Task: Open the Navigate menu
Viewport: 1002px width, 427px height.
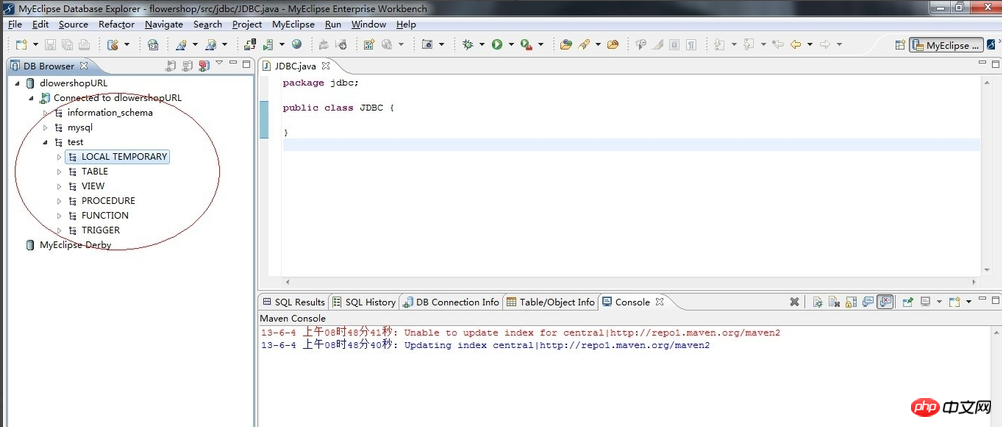Action: pyautogui.click(x=163, y=24)
